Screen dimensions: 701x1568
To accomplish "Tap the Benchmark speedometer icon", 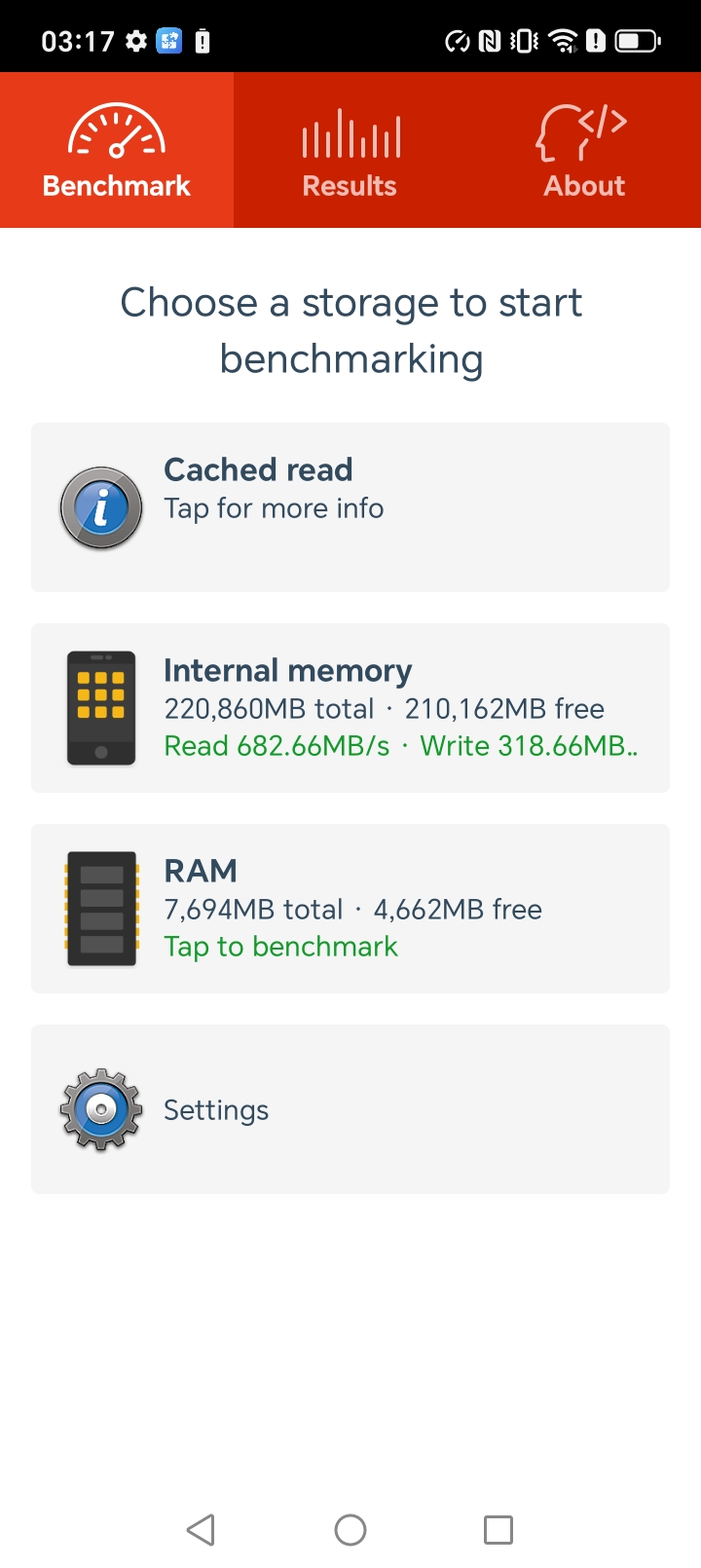I will [117, 132].
